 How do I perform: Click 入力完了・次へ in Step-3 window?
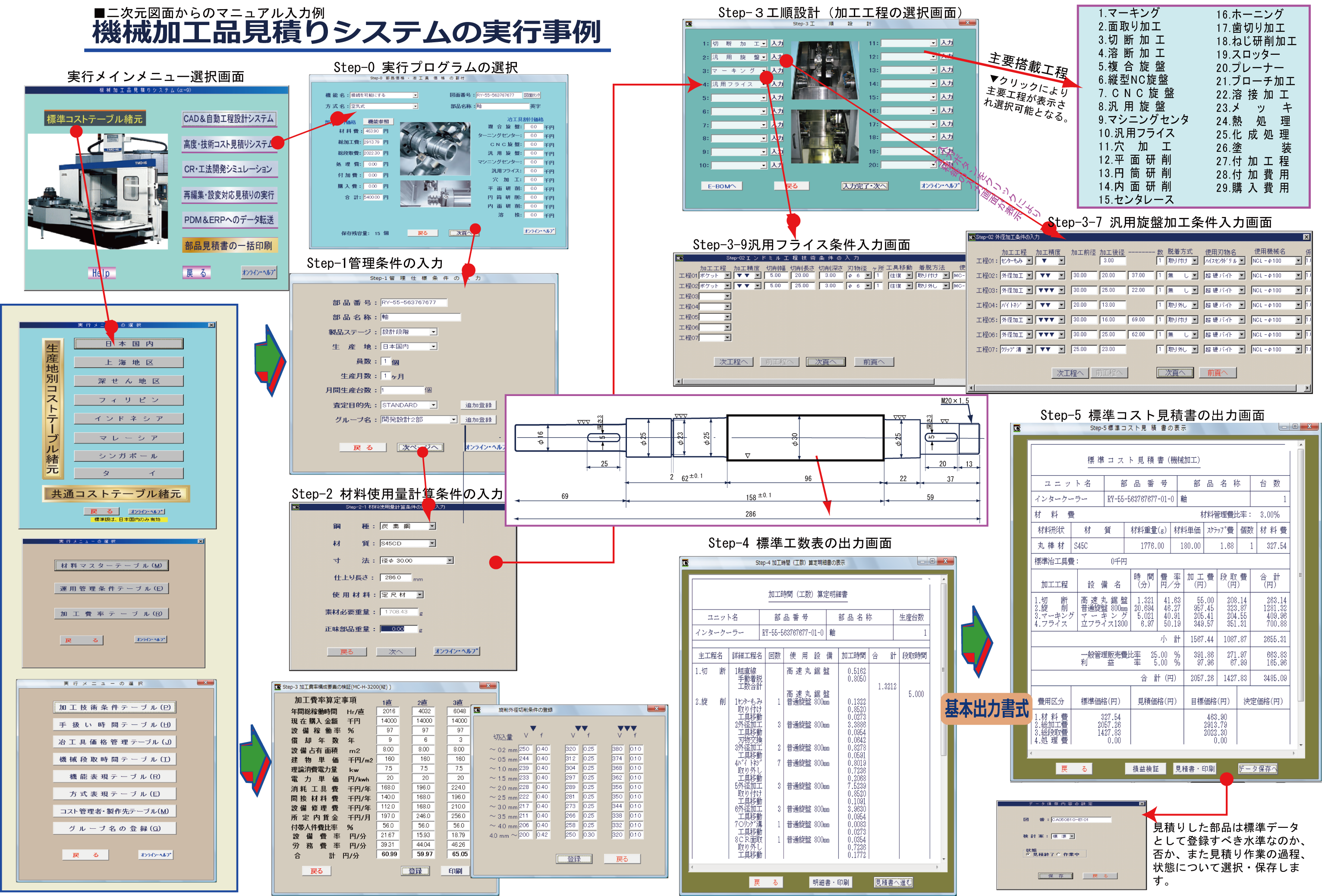pos(864,186)
